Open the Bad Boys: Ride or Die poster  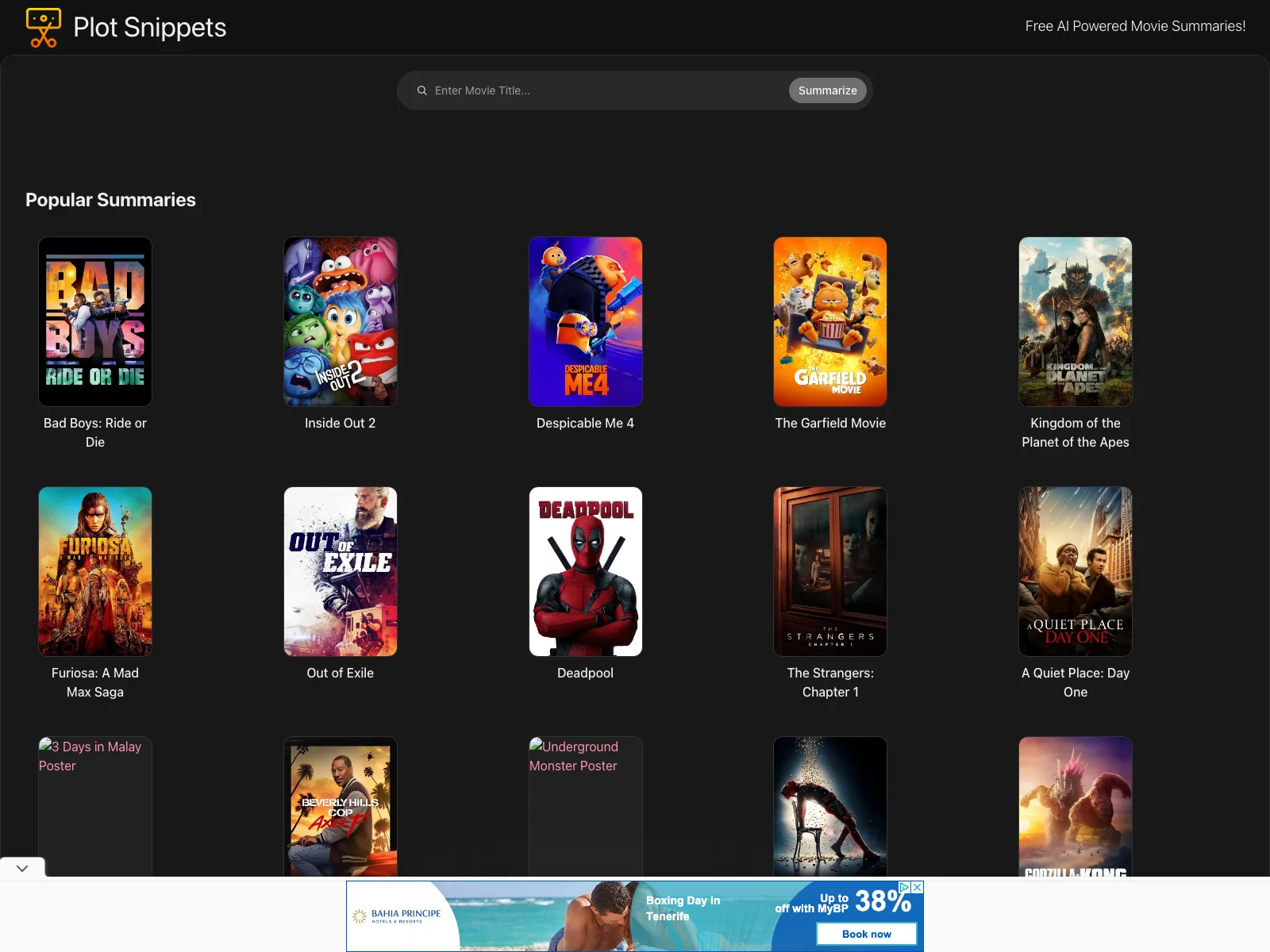95,322
